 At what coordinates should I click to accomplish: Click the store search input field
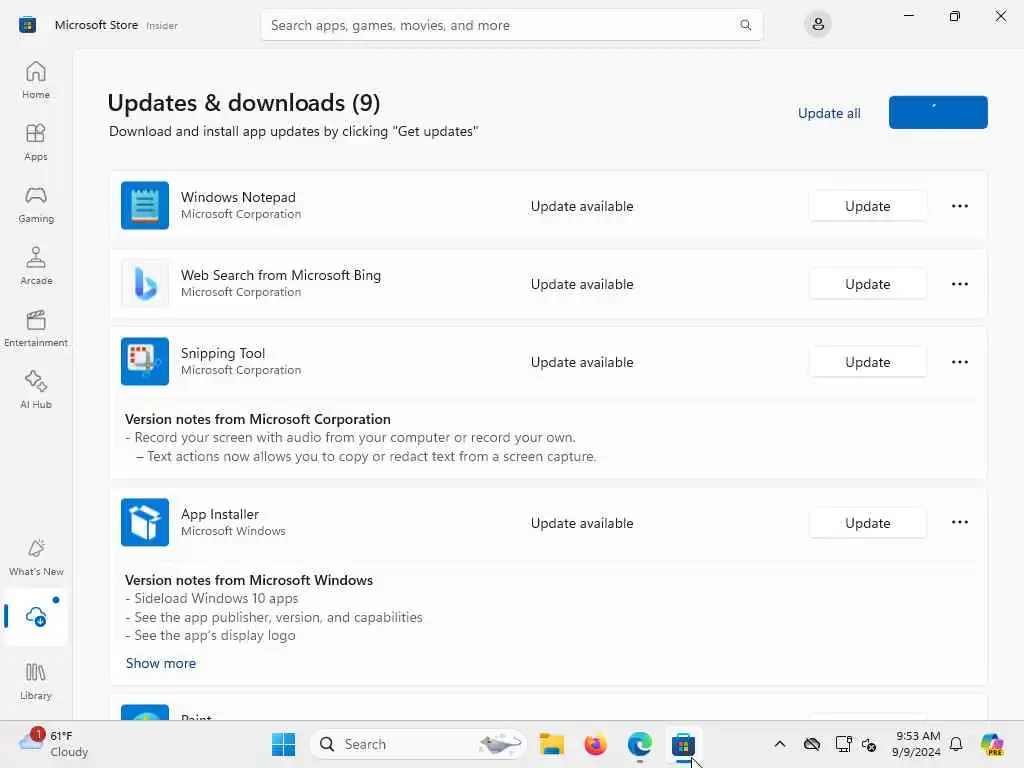coord(511,25)
